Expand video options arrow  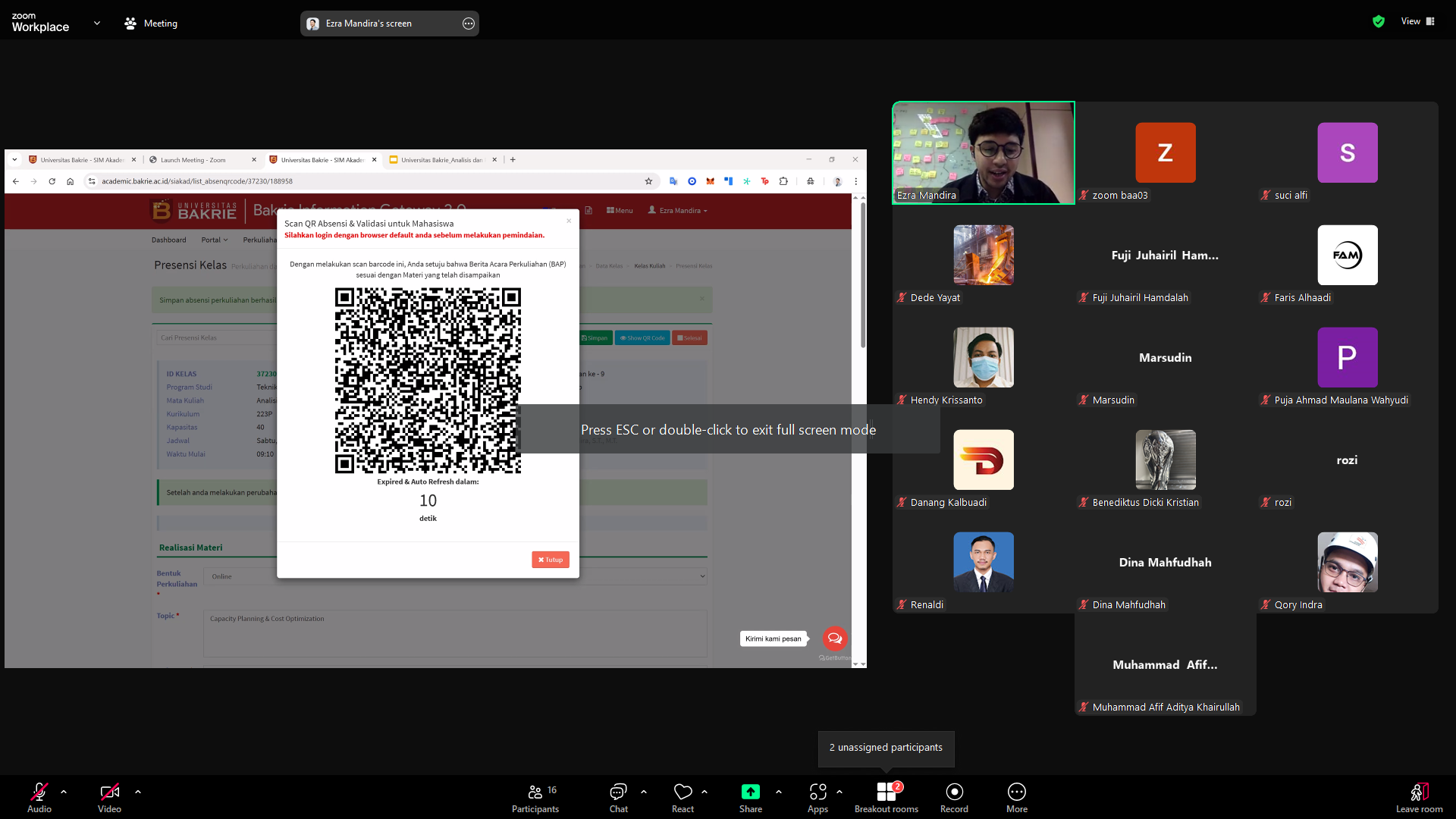click(x=138, y=792)
